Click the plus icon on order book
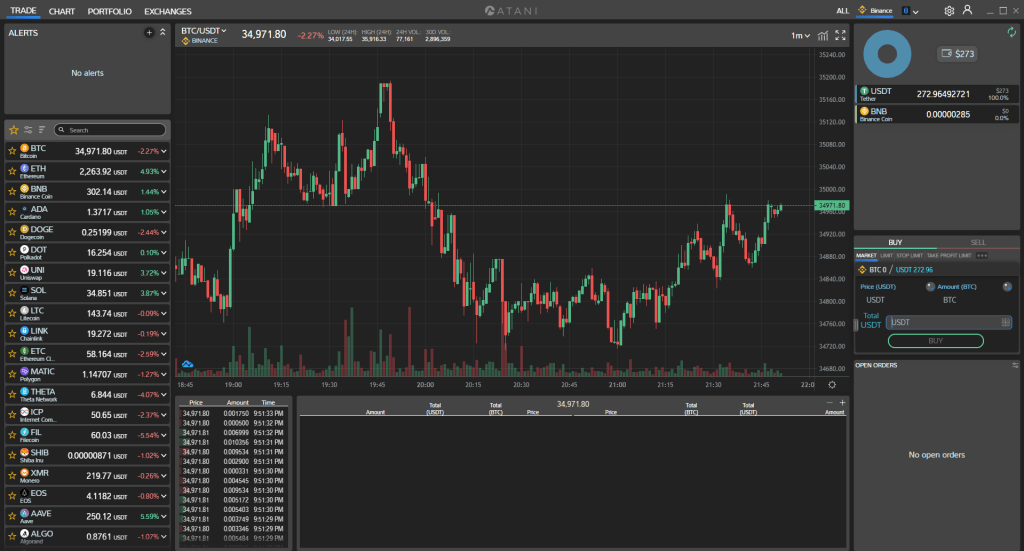The image size is (1024, 551). click(842, 403)
